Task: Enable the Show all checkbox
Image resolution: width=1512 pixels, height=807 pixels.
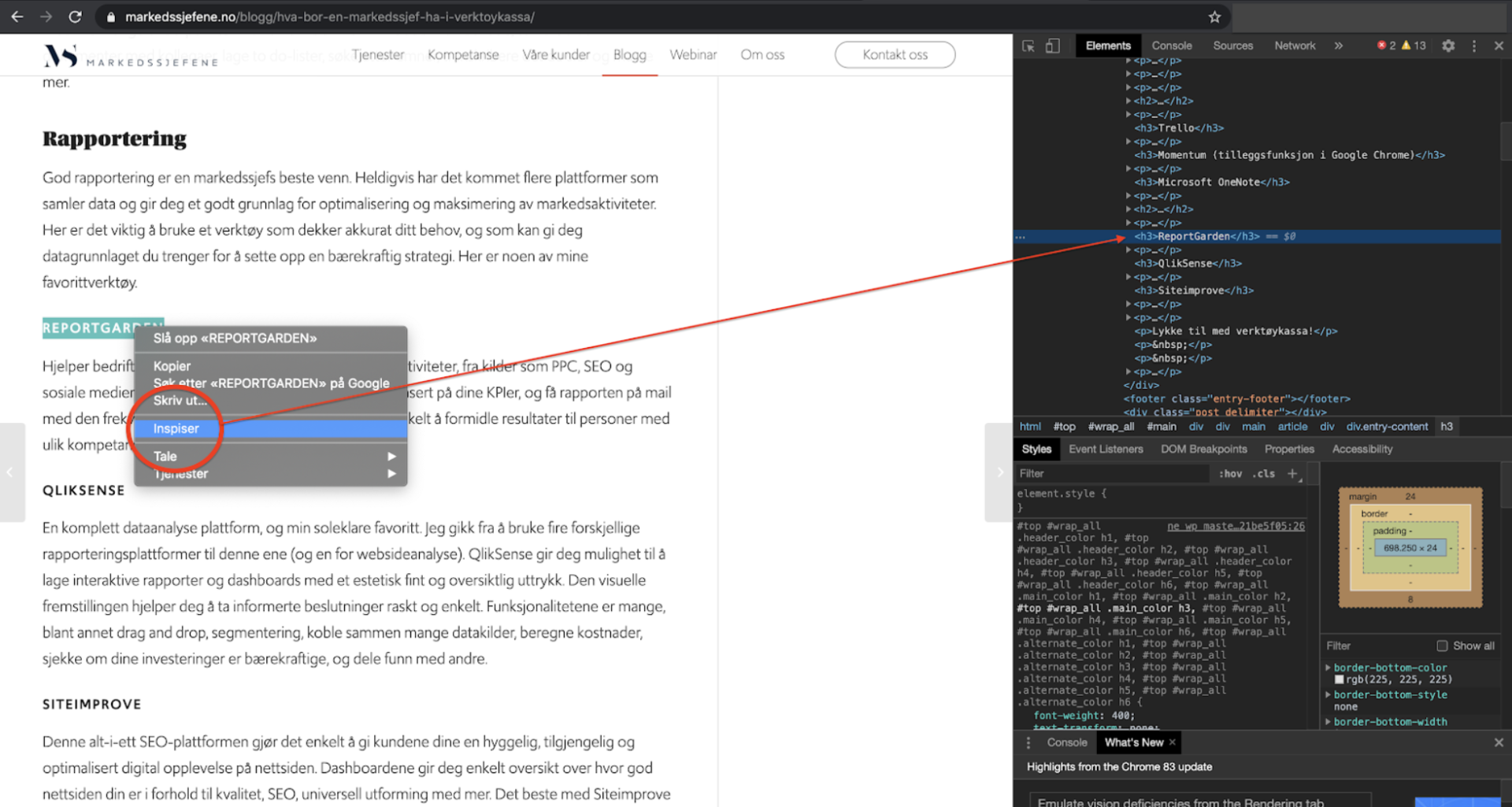Action: (x=1442, y=646)
